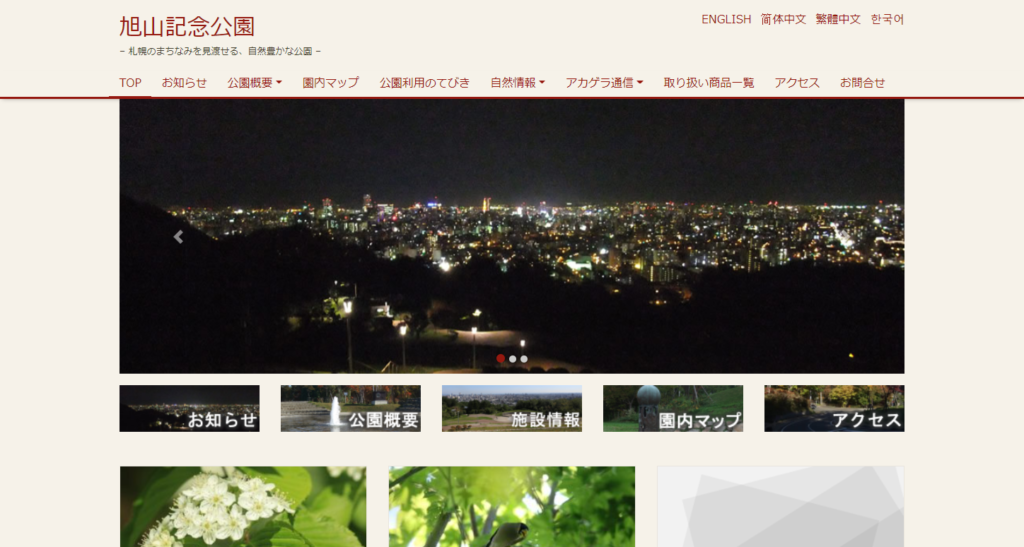This screenshot has width=1024, height=547.
Task: Open the 施設情報 thumbnail banner
Action: tap(512, 409)
